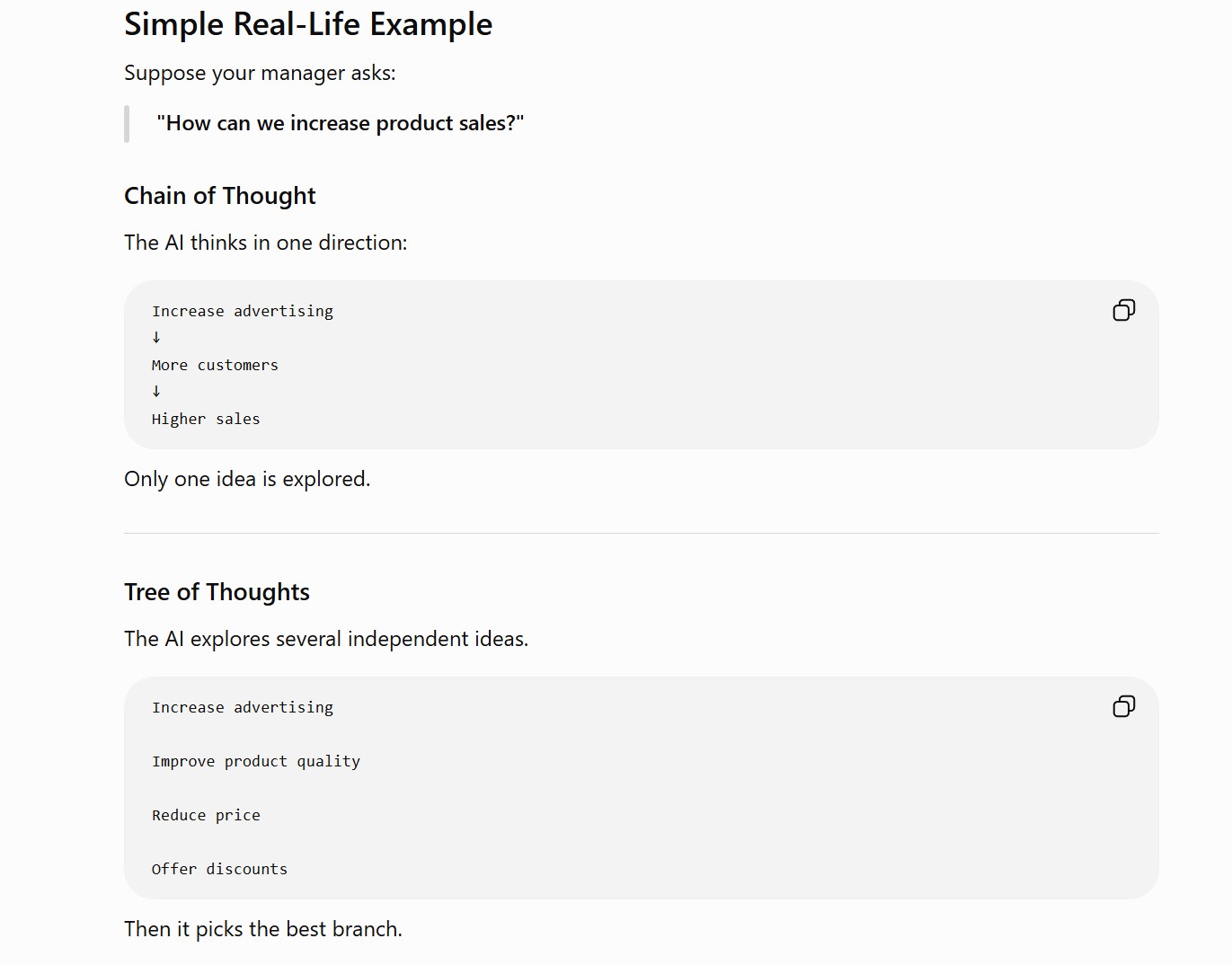Click the Chain of Thought heading
The height and width of the screenshot is (965, 1232).
pyautogui.click(x=220, y=196)
